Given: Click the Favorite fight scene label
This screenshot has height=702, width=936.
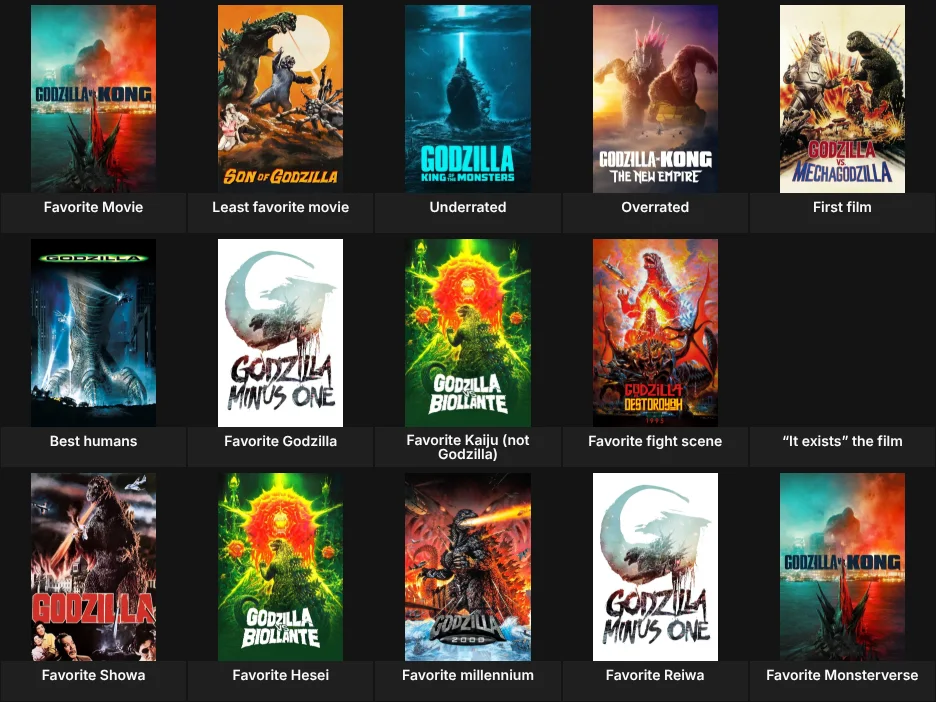Looking at the screenshot, I should (655, 441).
